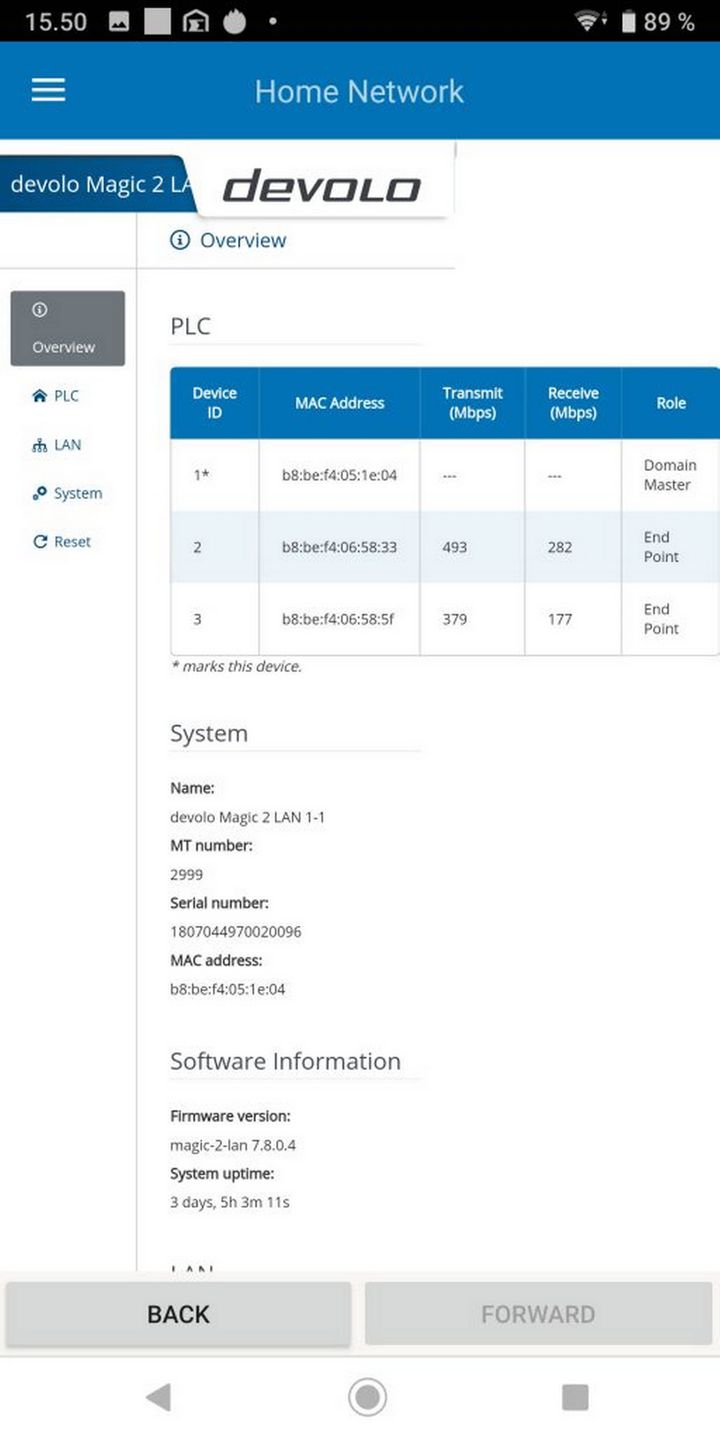Viewport: 720px width, 1440px height.
Task: Select the Overview sidebar item
Action: click(67, 328)
